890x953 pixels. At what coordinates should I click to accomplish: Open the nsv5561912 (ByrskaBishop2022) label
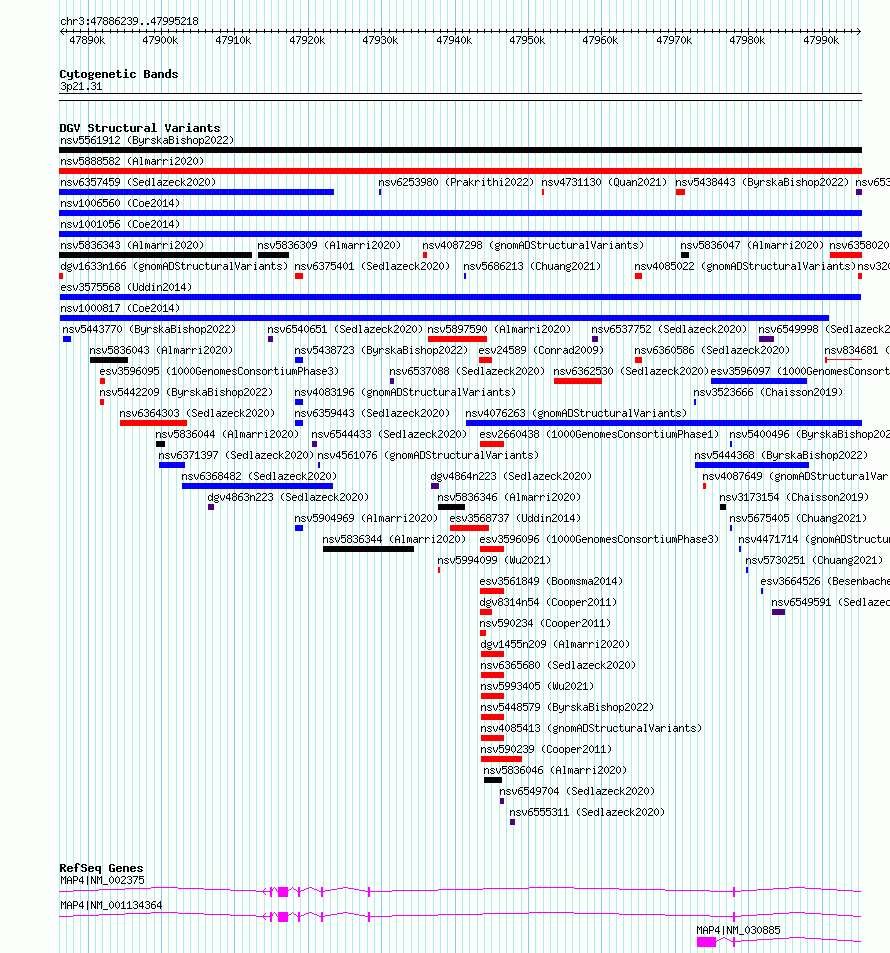click(147, 140)
